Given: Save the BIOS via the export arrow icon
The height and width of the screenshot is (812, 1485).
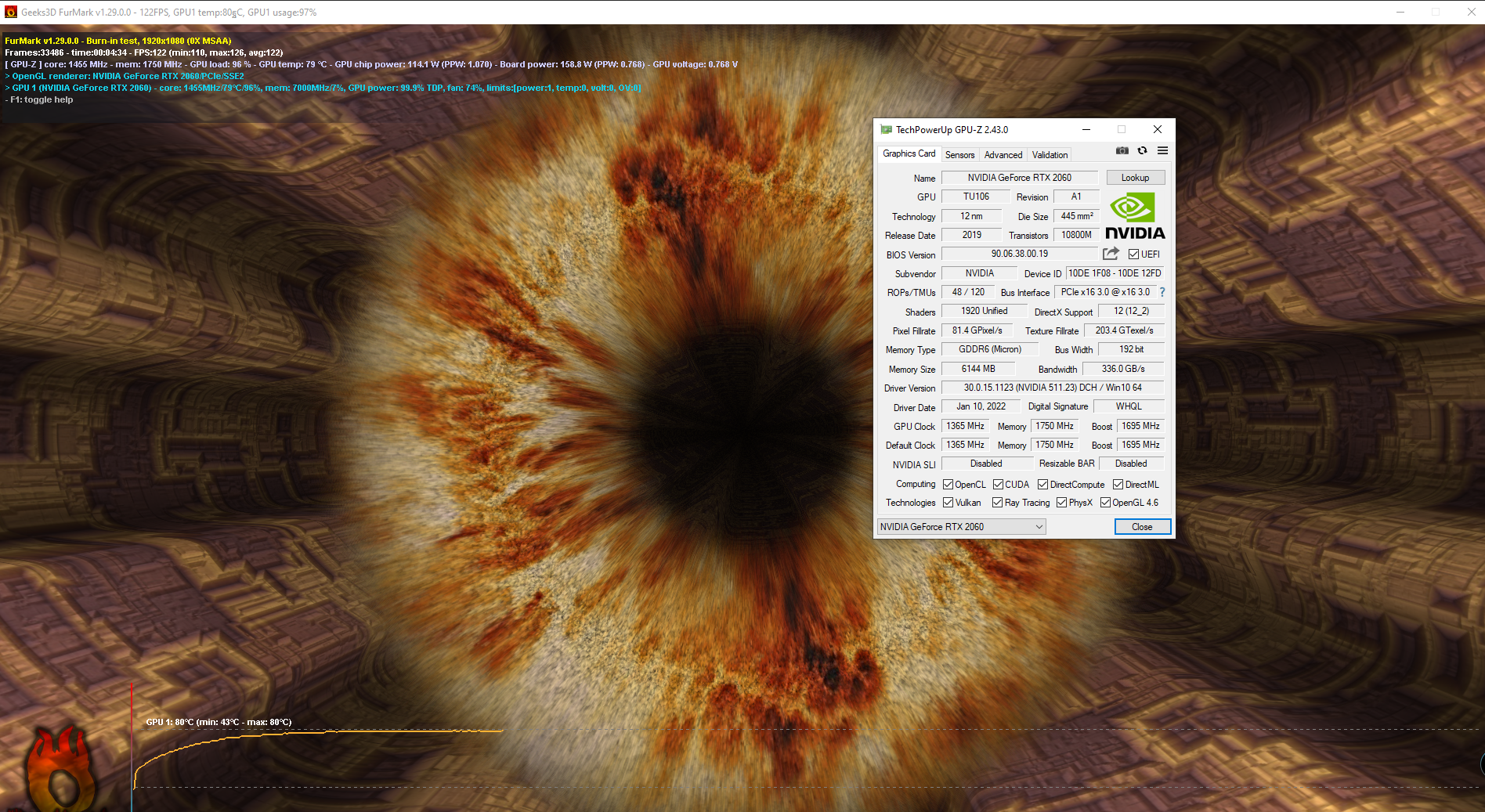Looking at the screenshot, I should point(1110,254).
